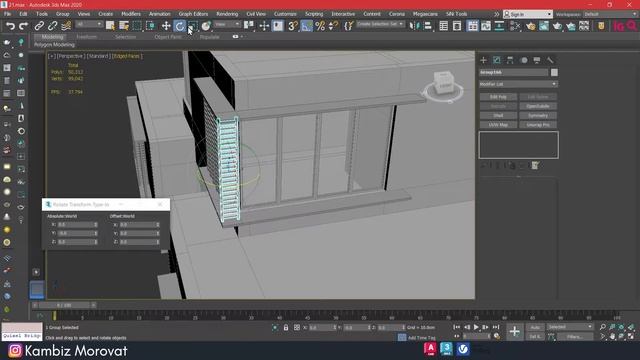
Task: Open the Create Selection Set dropdown
Action: (x=380, y=24)
